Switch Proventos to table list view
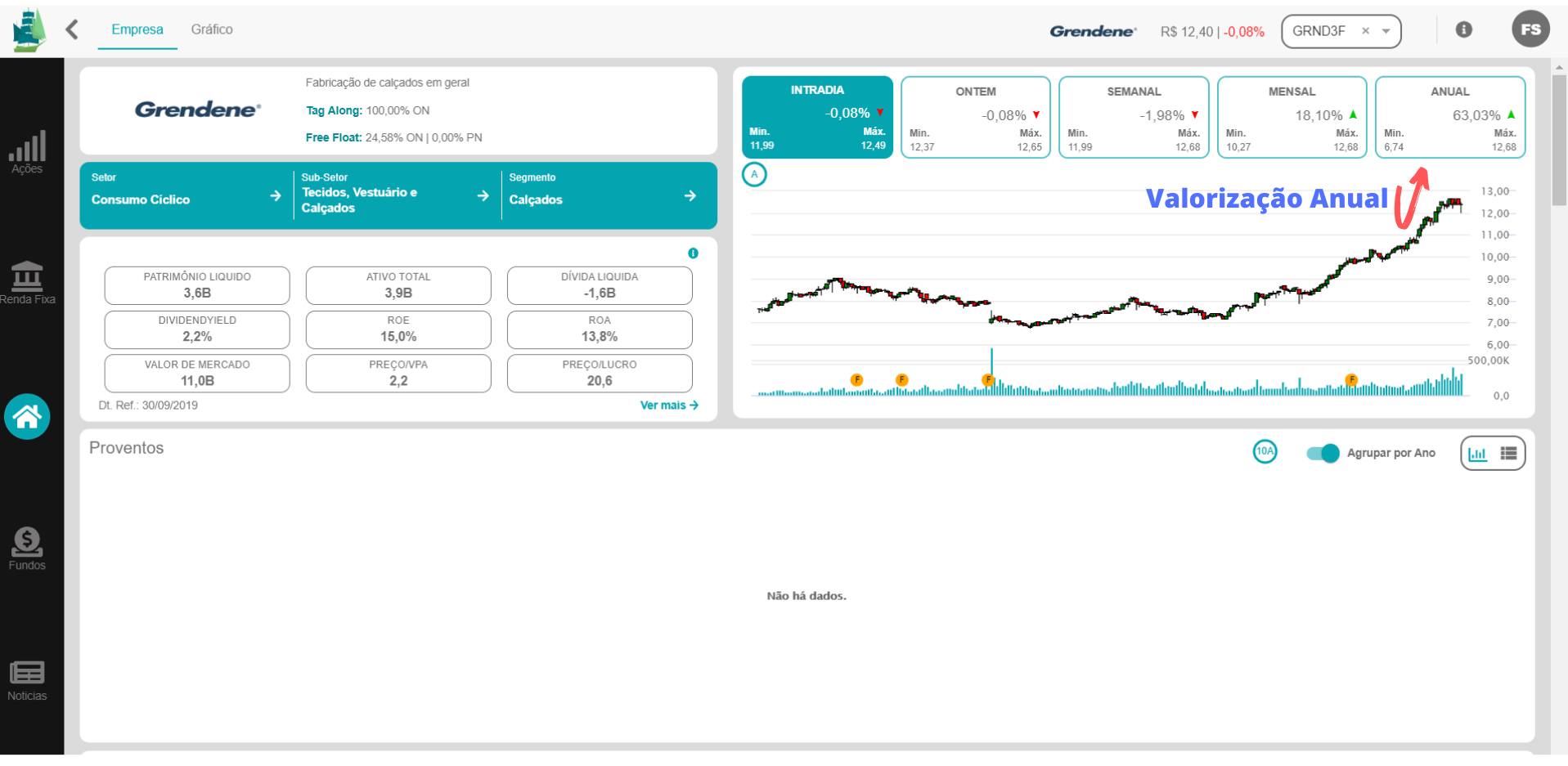 [x=1508, y=454]
